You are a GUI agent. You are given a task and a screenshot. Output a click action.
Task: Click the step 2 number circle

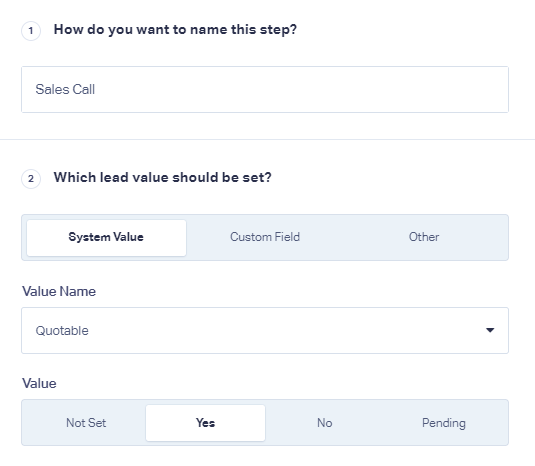tap(31, 179)
